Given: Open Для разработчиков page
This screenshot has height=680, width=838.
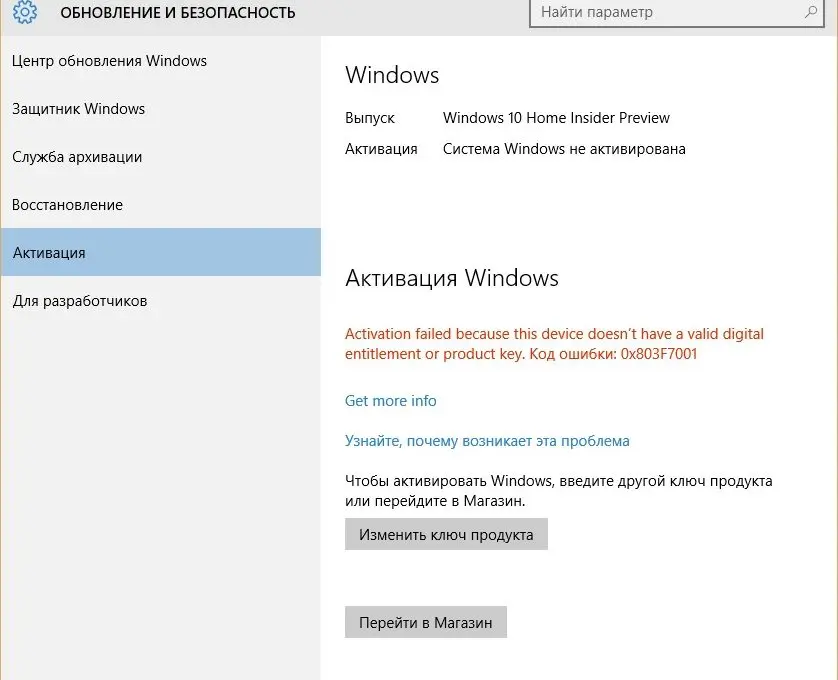Looking at the screenshot, I should [x=160, y=301].
